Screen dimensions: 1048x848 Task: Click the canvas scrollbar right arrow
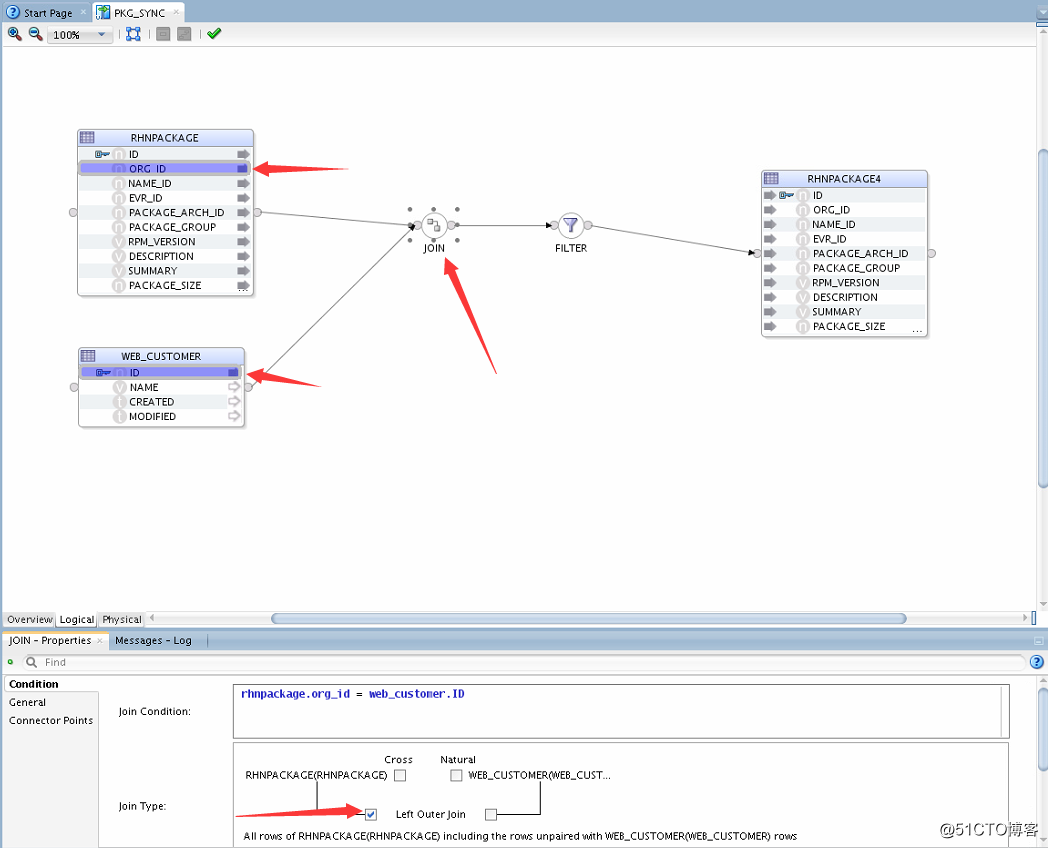point(1025,617)
